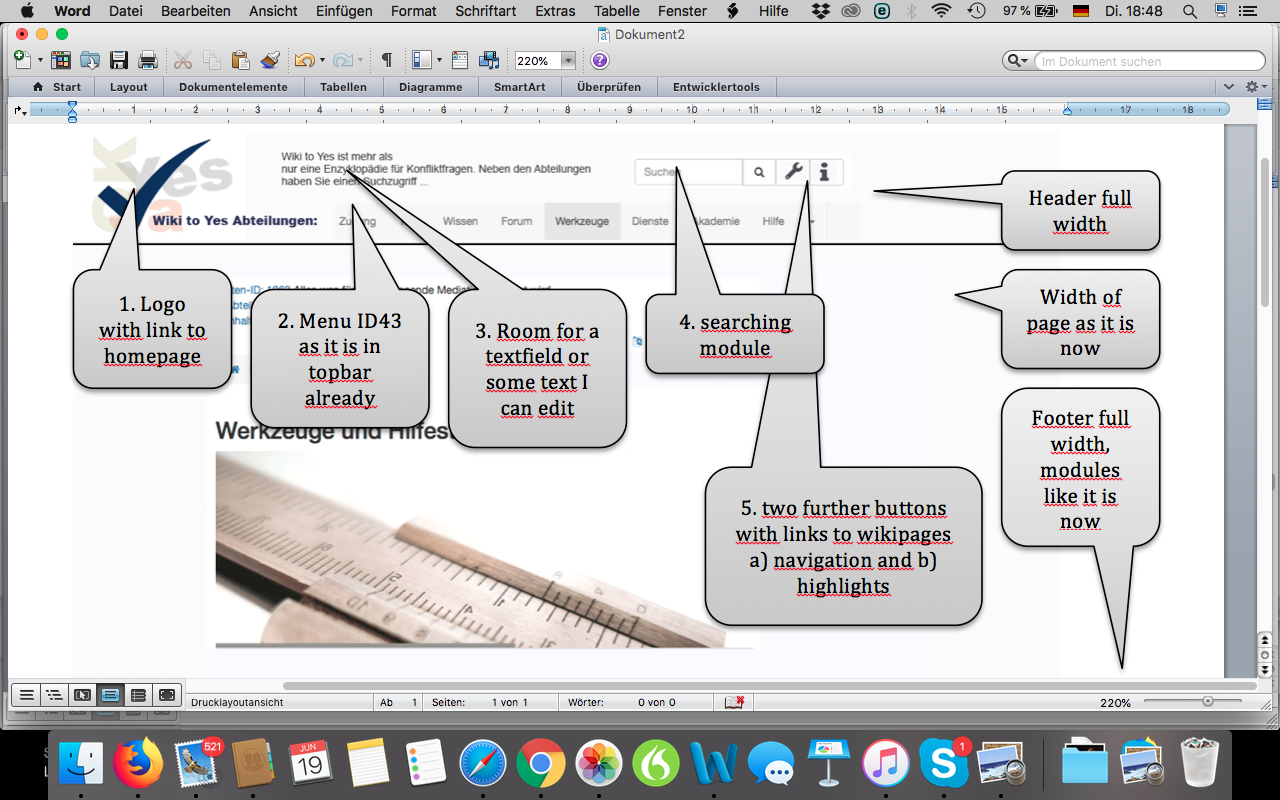Image resolution: width=1280 pixels, height=800 pixels.
Task: Switch to Outline view in status bar
Action: tap(54, 694)
